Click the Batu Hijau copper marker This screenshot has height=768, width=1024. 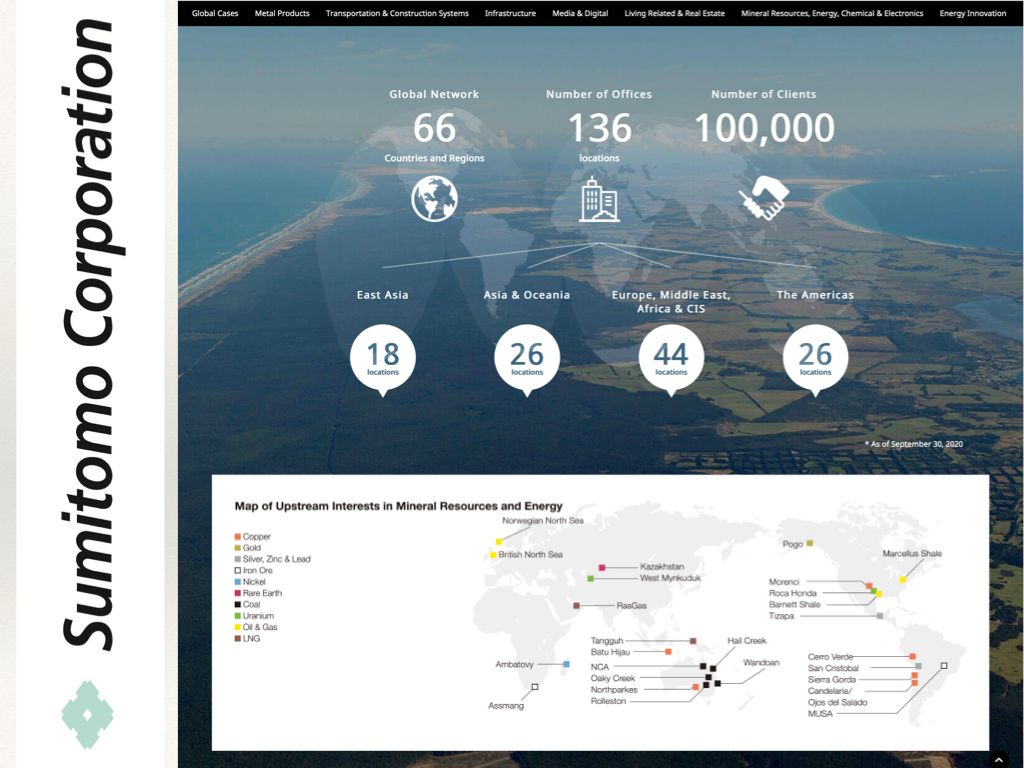[668, 652]
